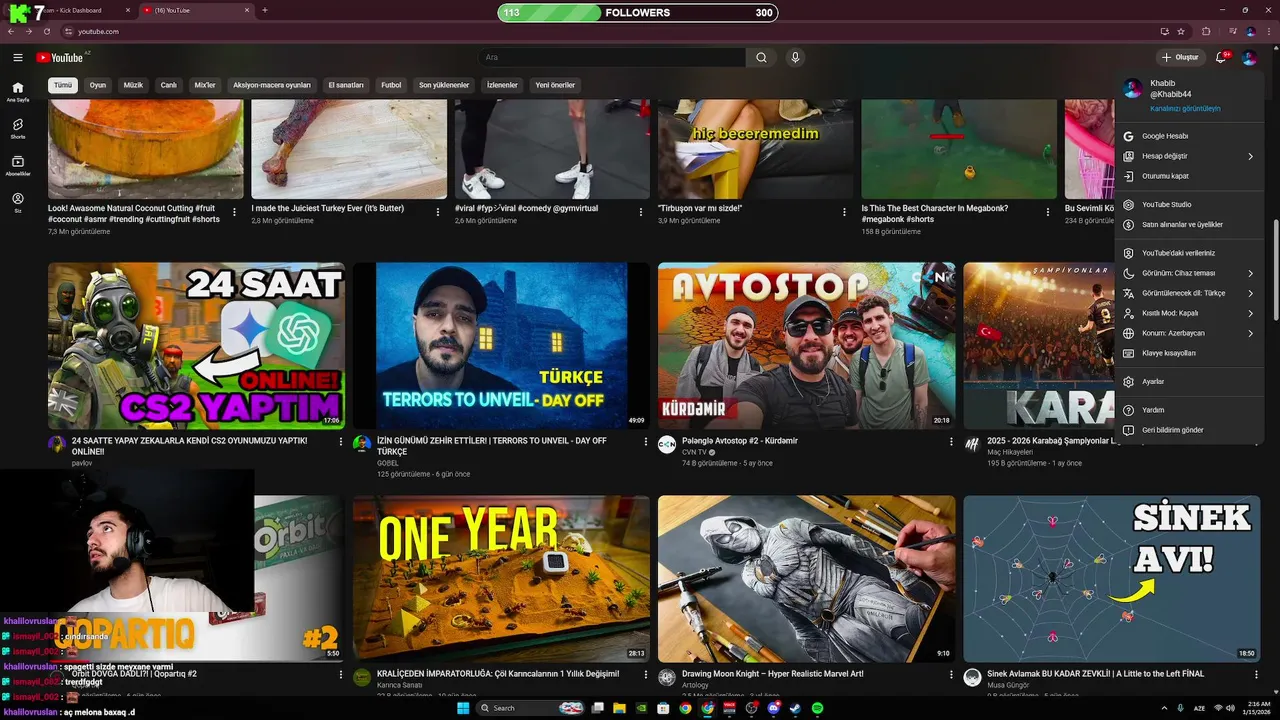This screenshot has width=1280, height=720.
Task: Select the Oyun filter chip
Action: coord(98,85)
